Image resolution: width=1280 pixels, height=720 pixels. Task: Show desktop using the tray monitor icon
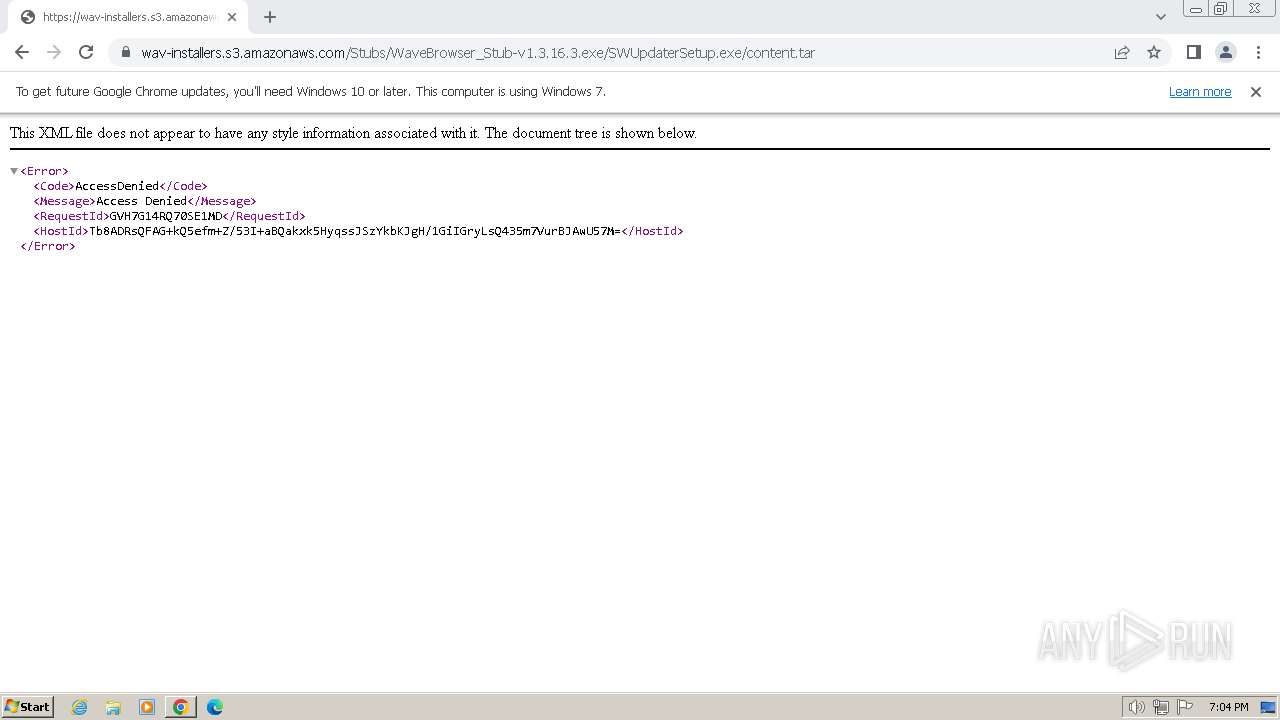coord(1268,707)
